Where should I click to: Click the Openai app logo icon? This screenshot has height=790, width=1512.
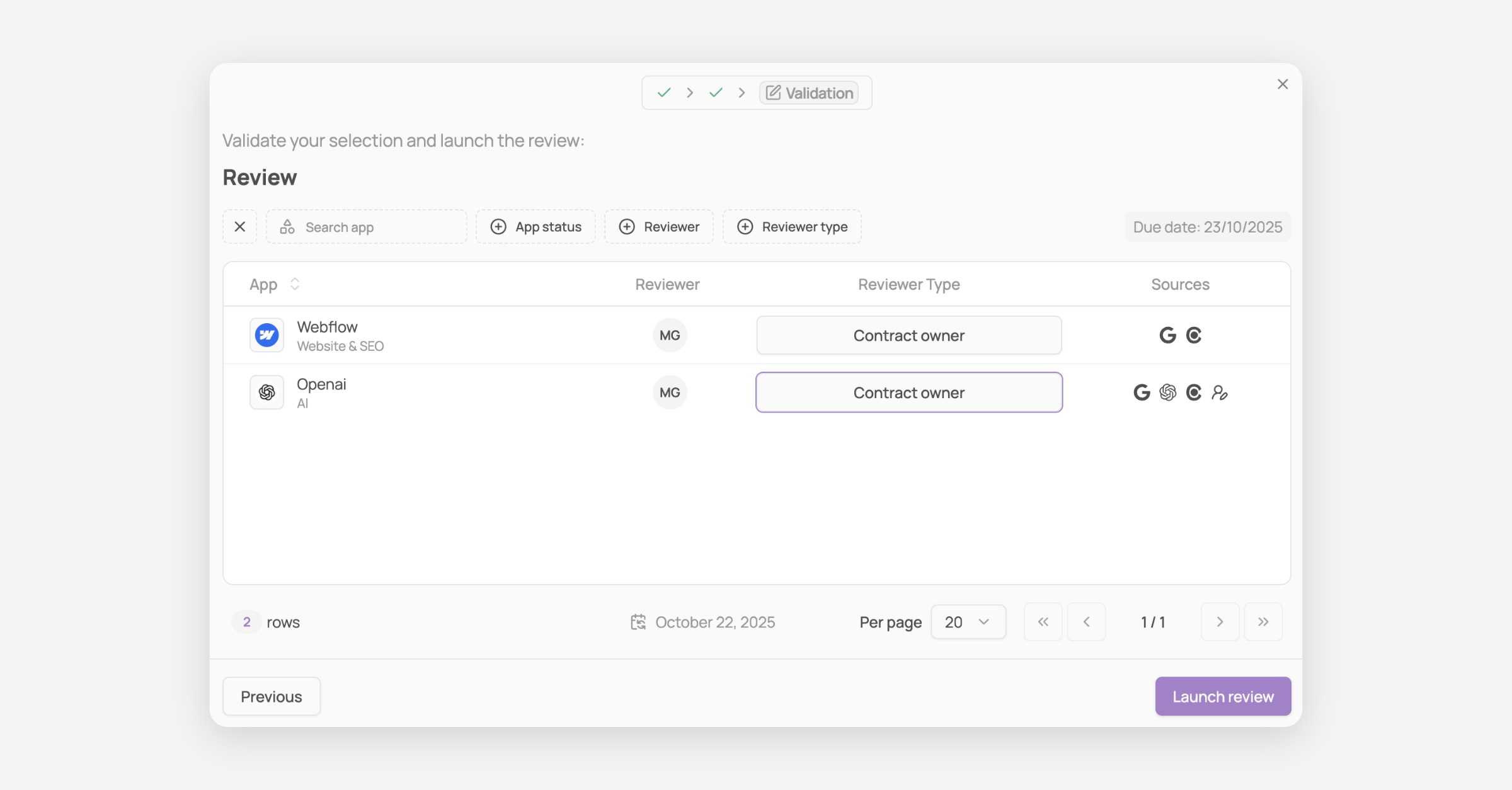266,392
